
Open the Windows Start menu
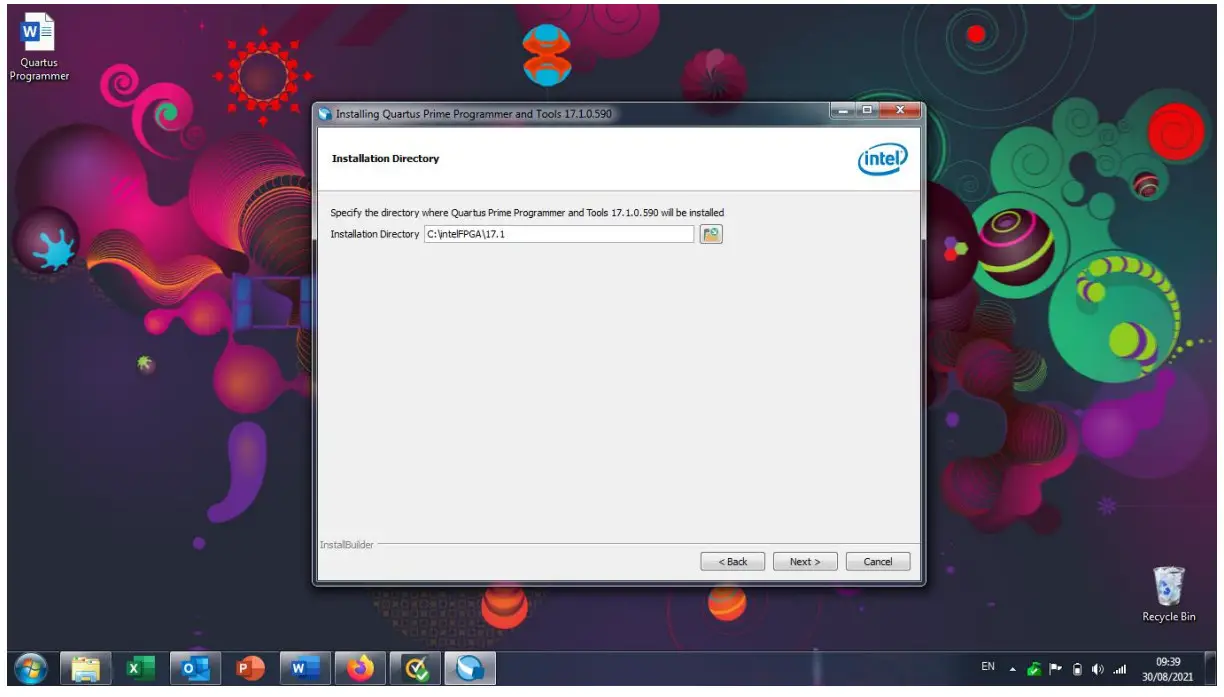pyautogui.click(x=31, y=668)
